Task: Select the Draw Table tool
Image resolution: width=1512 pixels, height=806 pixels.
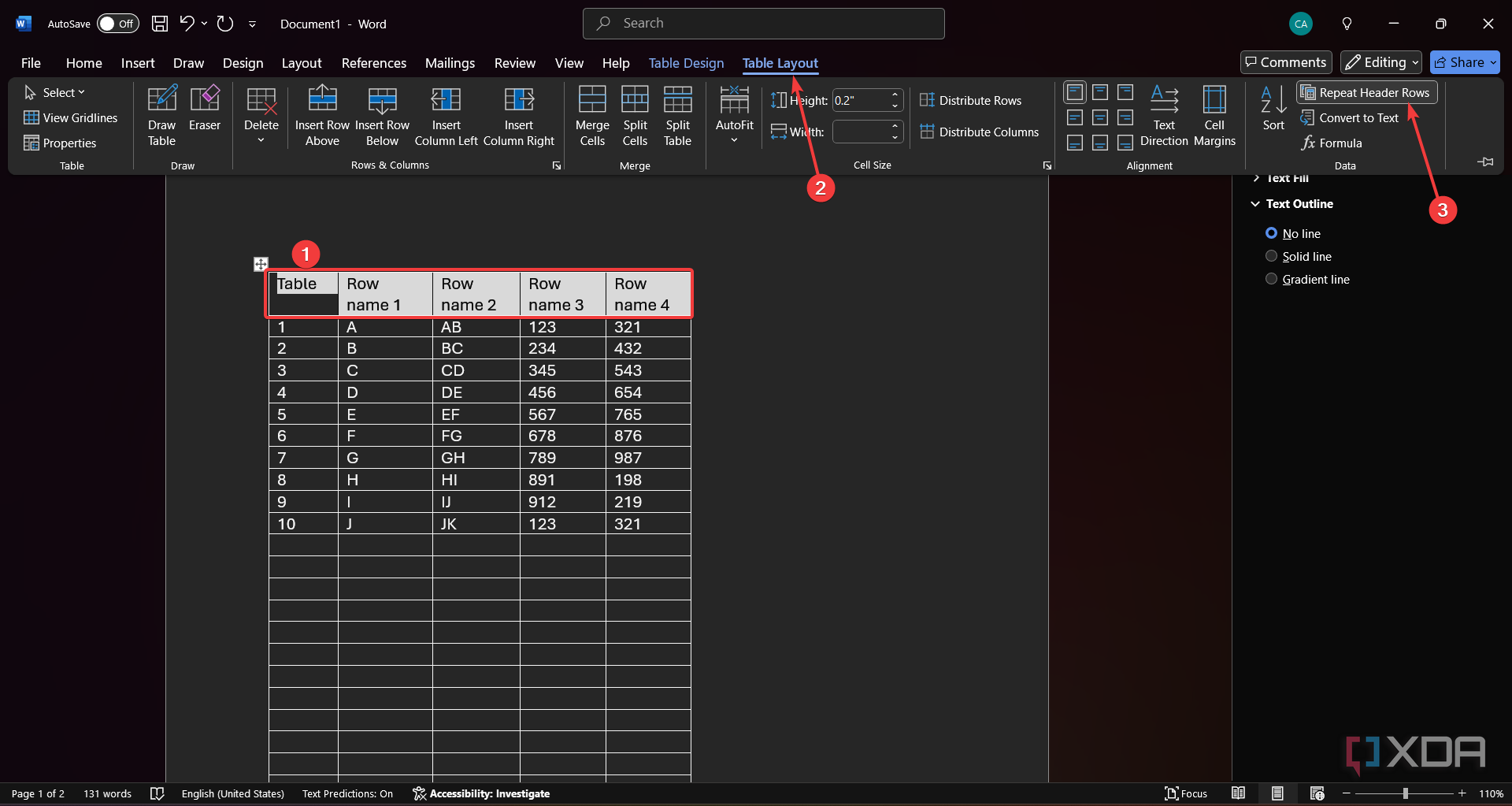Action: [161, 114]
